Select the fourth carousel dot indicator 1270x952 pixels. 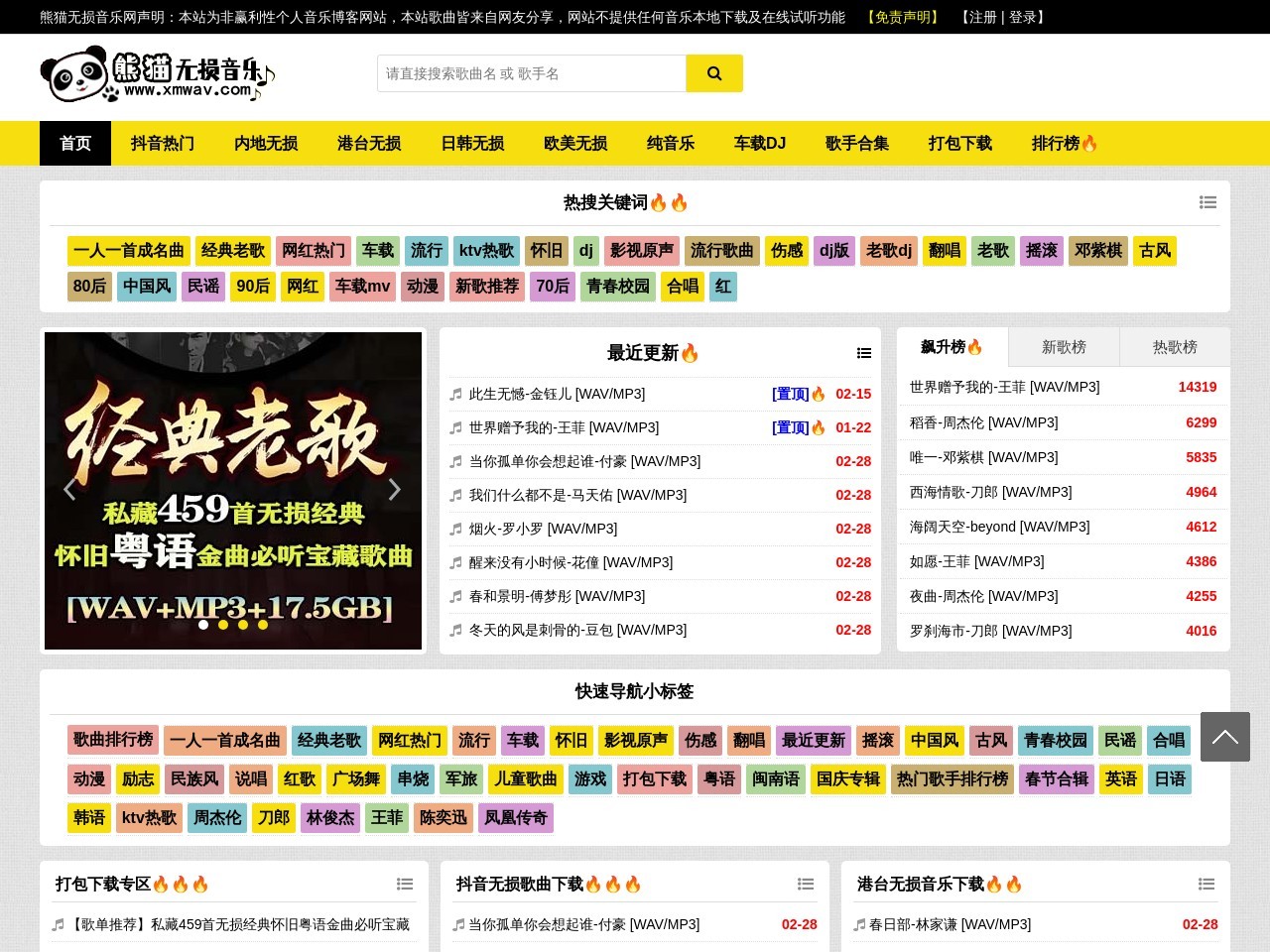pyautogui.click(x=263, y=625)
